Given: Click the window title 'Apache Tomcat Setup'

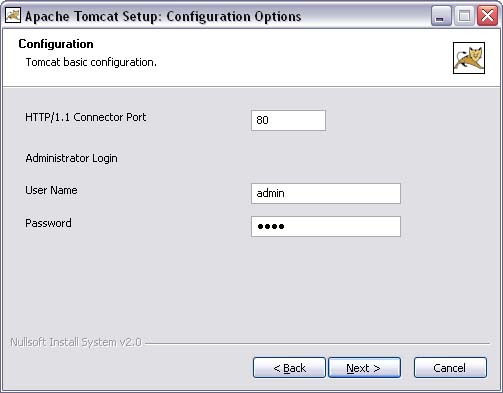Looking at the screenshot, I should [x=93, y=16].
